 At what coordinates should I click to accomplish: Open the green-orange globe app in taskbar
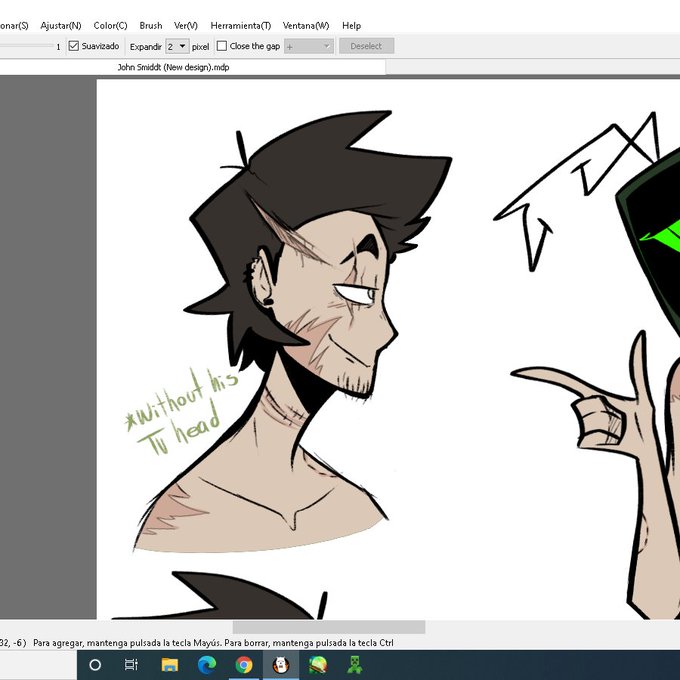click(318, 665)
